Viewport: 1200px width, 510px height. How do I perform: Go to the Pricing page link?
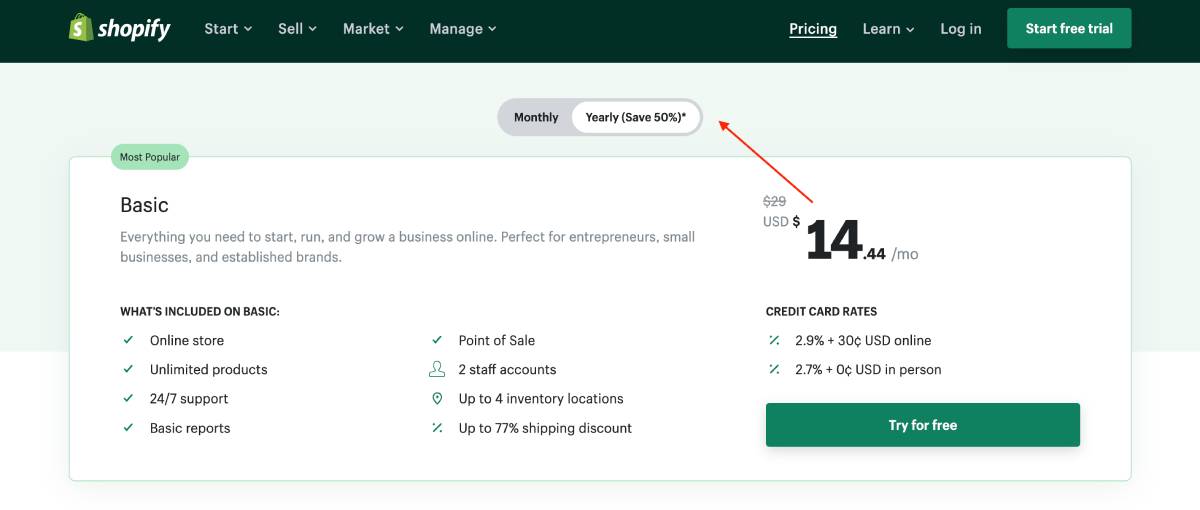[x=813, y=29]
